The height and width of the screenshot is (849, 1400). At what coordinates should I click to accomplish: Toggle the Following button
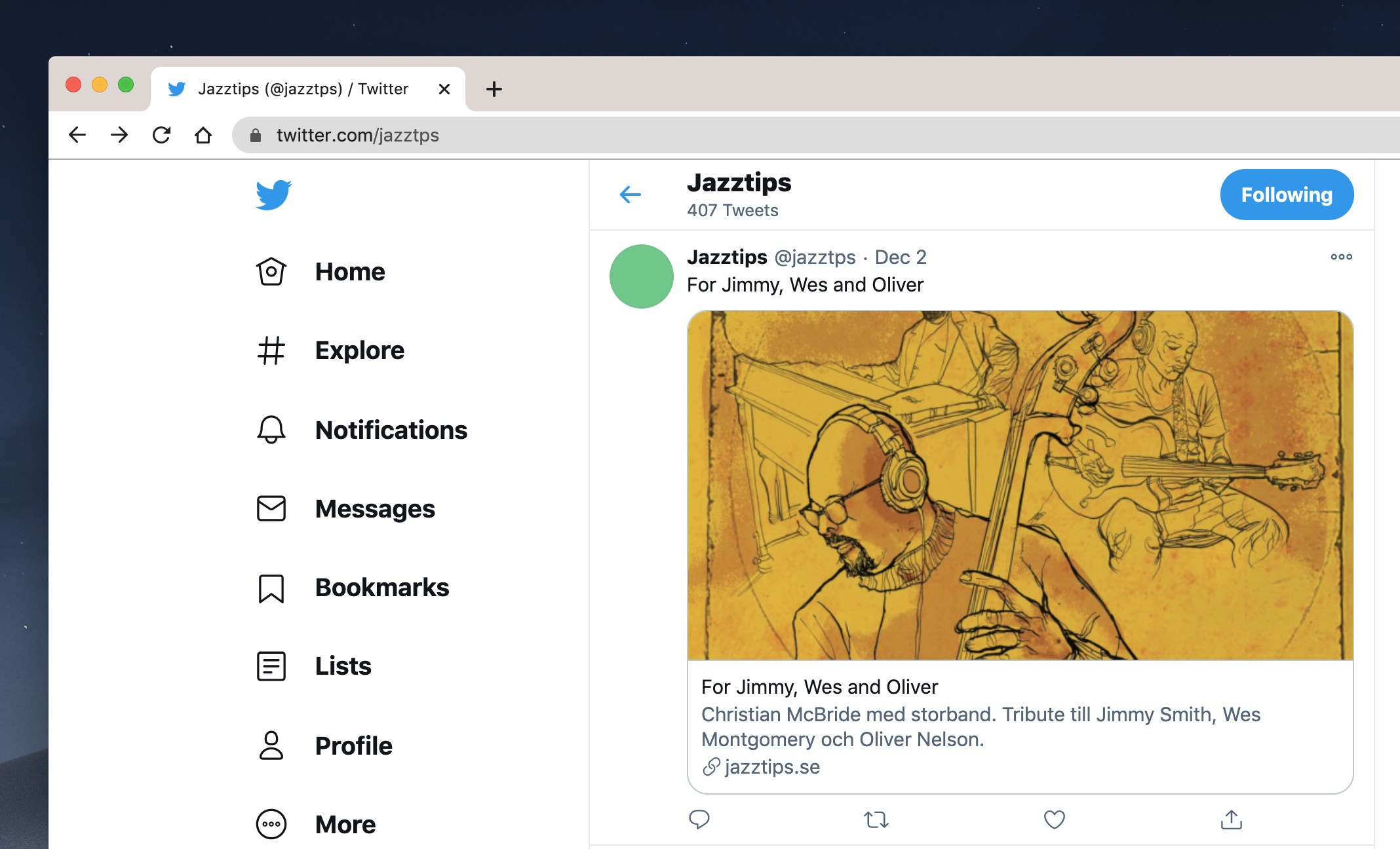(1287, 195)
